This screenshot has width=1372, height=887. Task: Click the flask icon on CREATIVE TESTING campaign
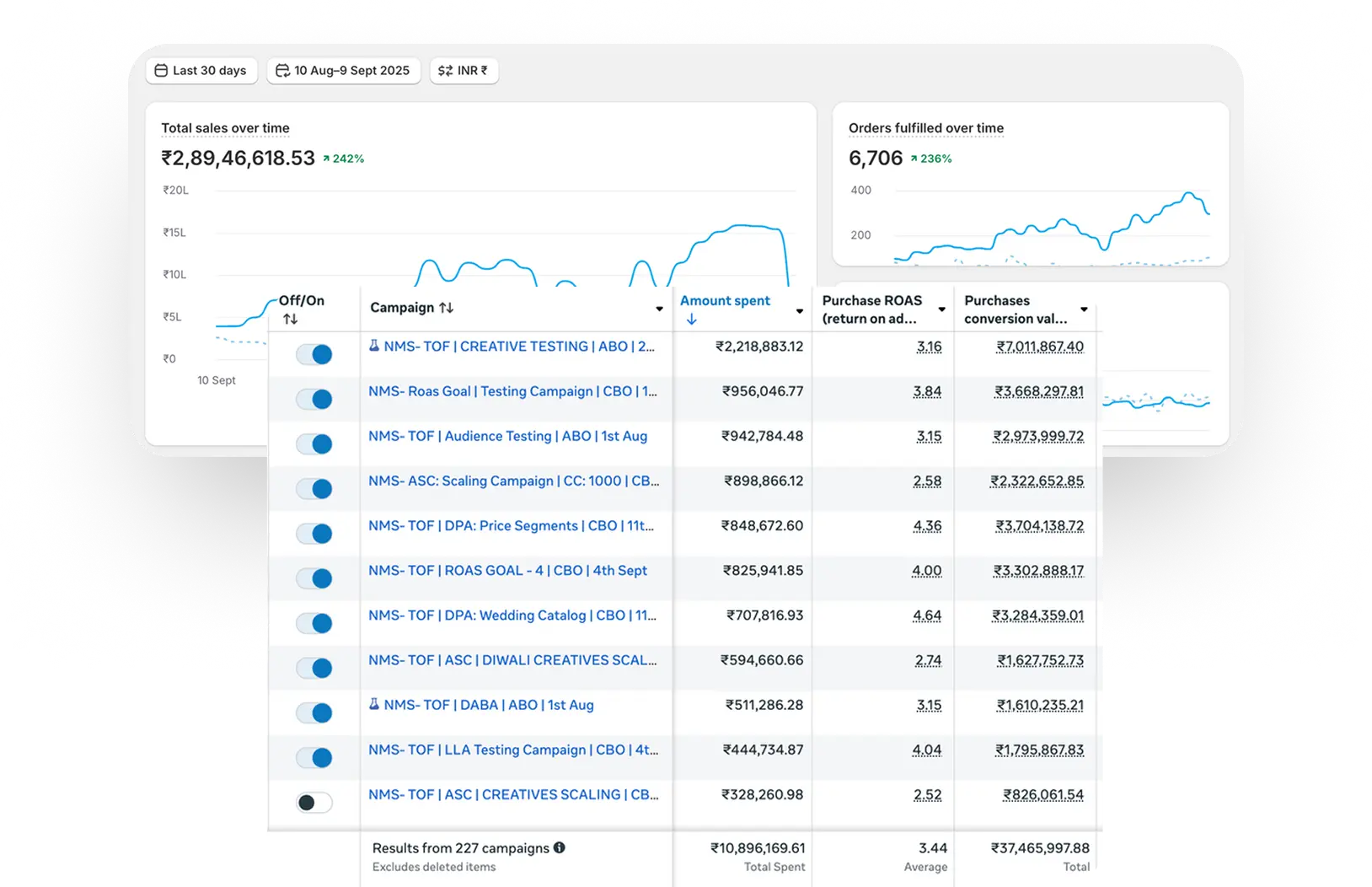coord(374,346)
